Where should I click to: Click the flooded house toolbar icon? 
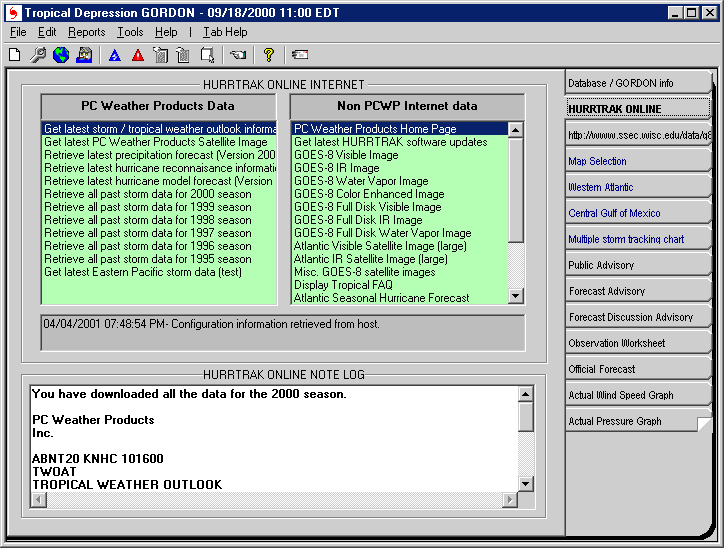pos(84,55)
